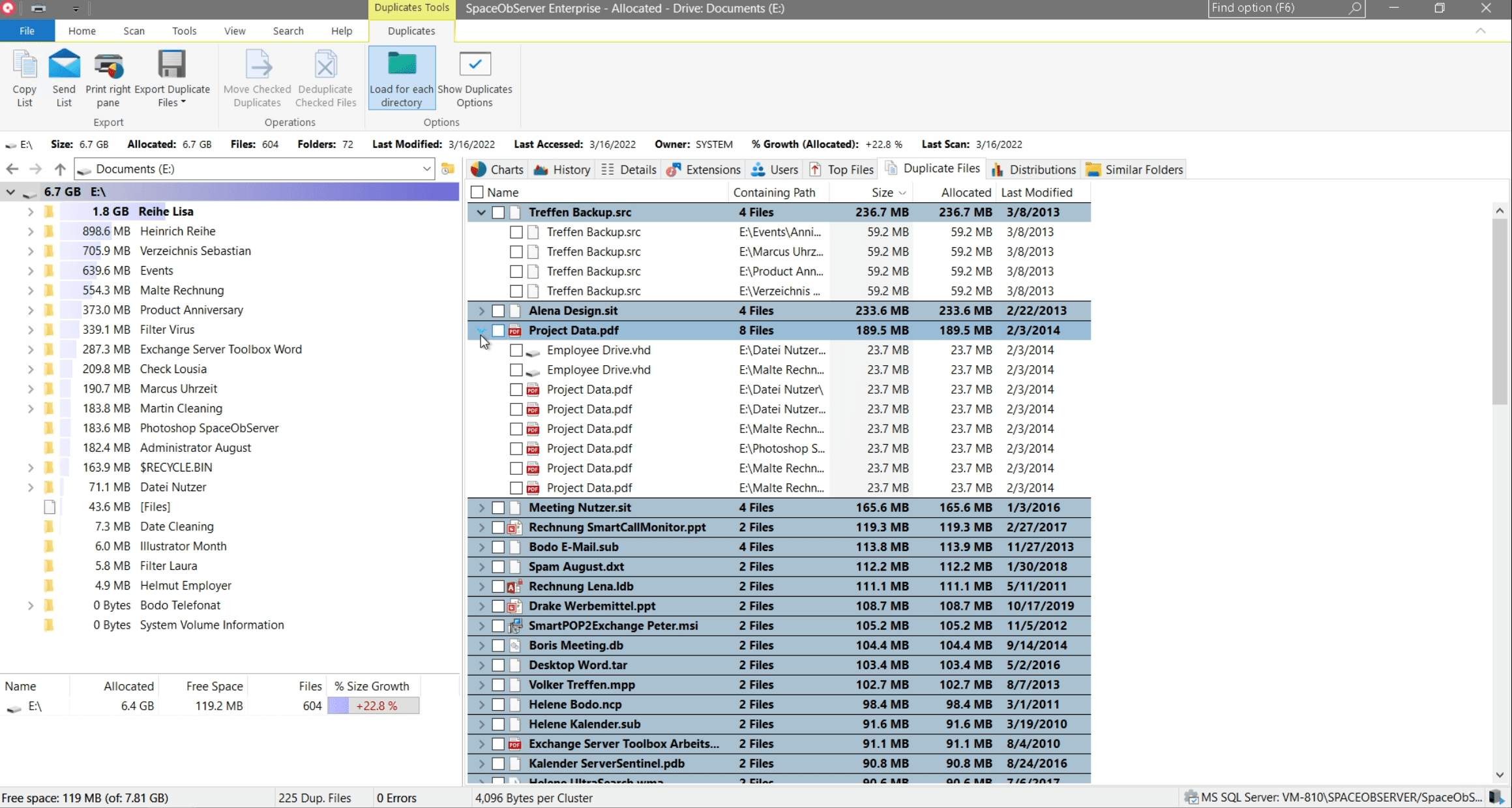Check the Meeting Nutzer.sit checkbox
Screen dimensions: 1512x808
tap(498, 508)
